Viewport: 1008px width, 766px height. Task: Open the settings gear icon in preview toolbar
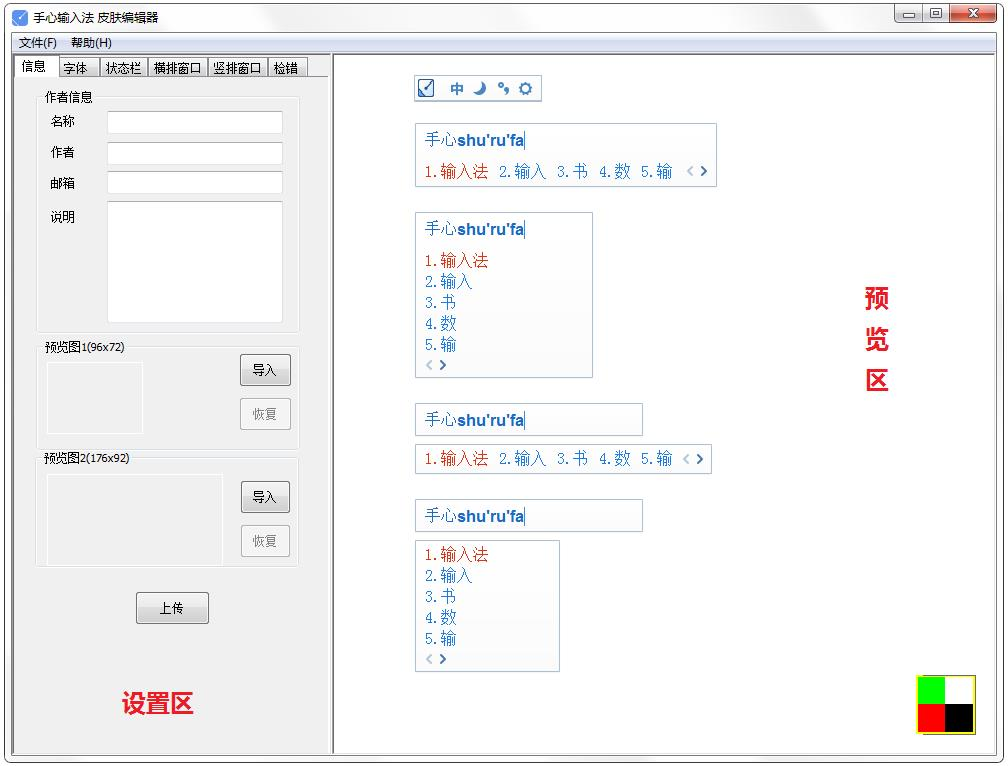[x=525, y=88]
